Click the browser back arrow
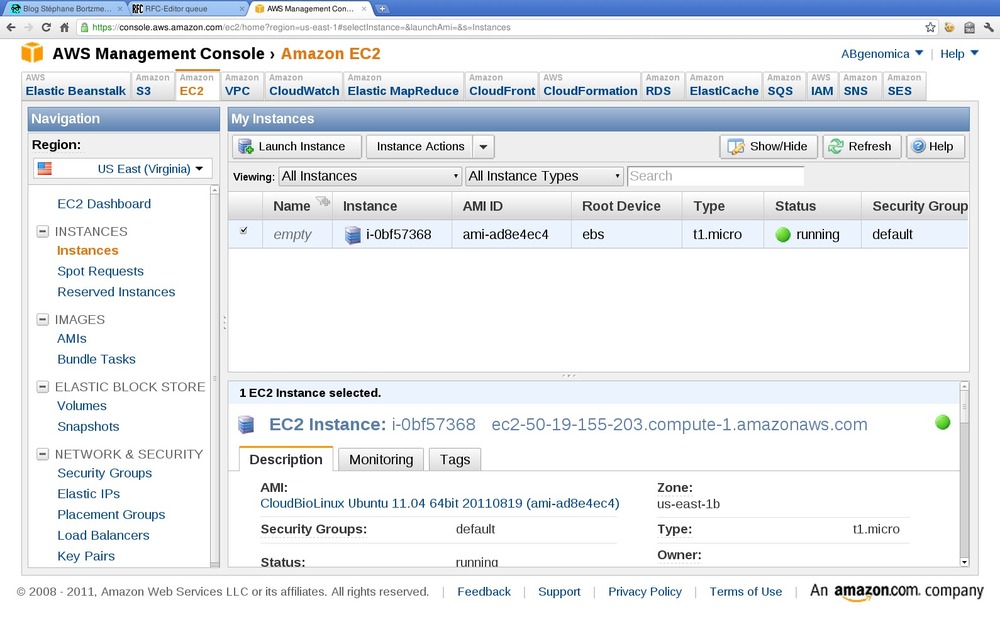Image resolution: width=1000 pixels, height=624 pixels. [x=11, y=27]
